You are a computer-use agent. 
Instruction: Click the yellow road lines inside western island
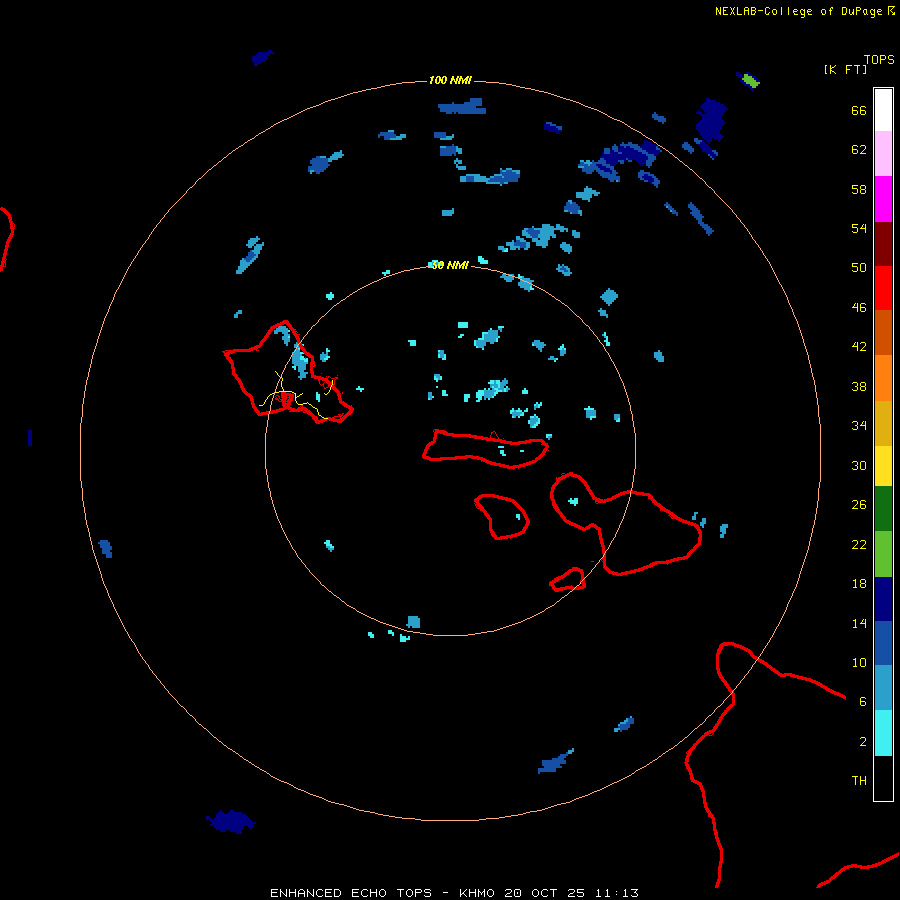click(x=296, y=396)
